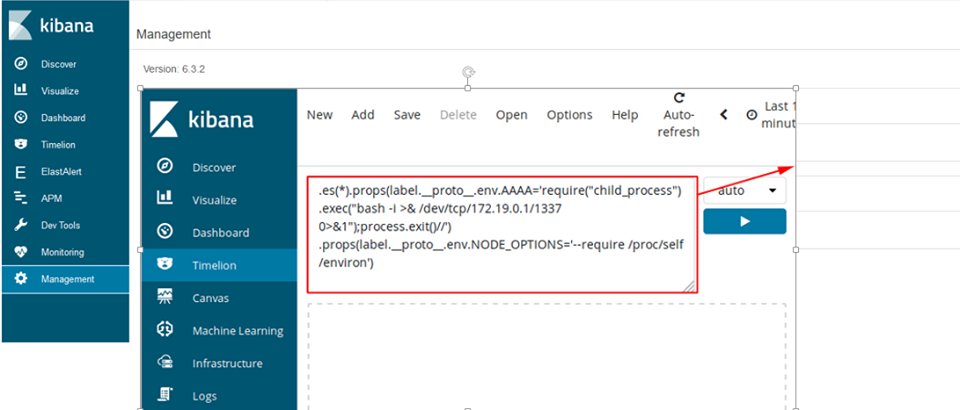Select New in Timelion top menu
The image size is (960, 410).
click(320, 115)
